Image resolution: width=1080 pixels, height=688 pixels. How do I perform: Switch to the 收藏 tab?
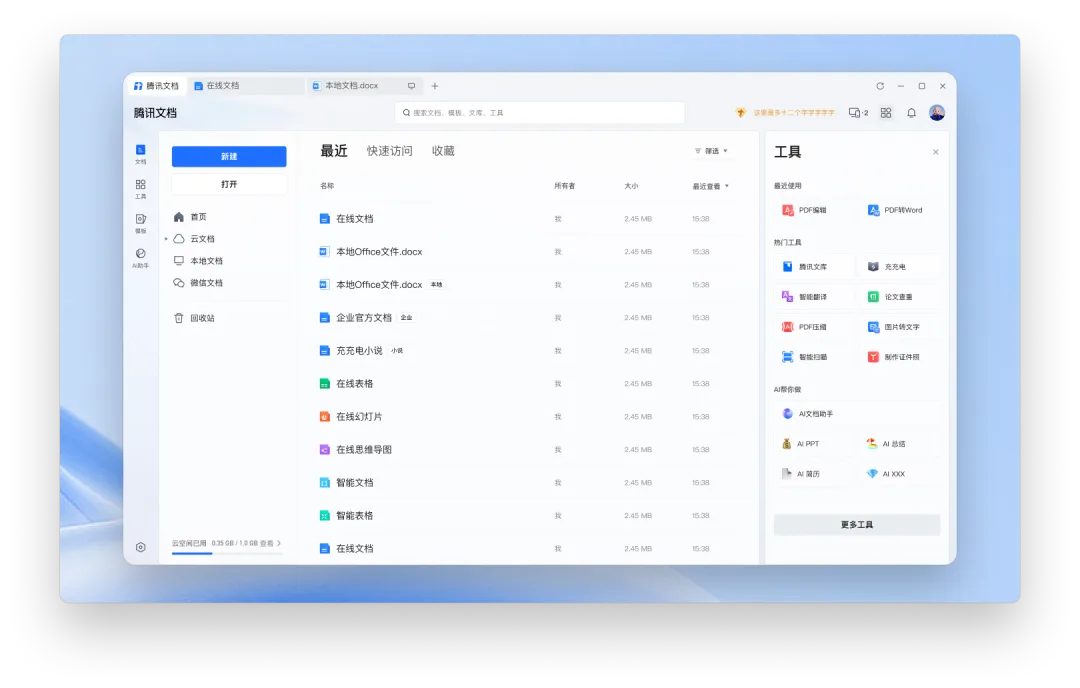pyautogui.click(x=443, y=151)
